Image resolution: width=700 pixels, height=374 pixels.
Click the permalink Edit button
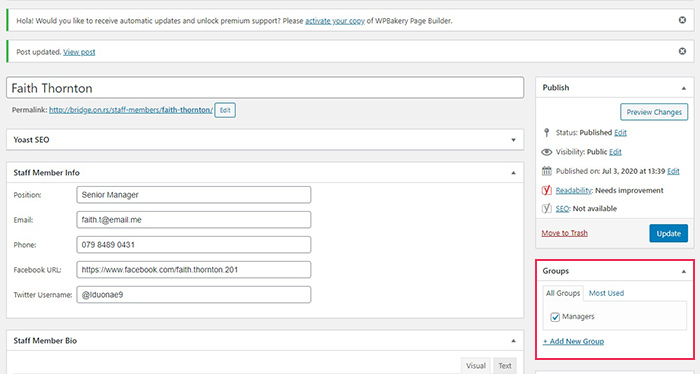(x=225, y=110)
